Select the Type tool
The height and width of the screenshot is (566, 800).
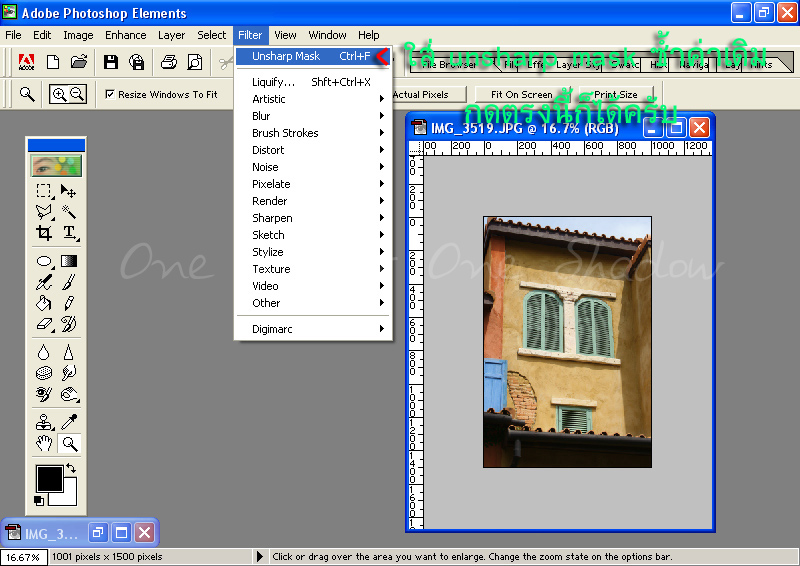click(x=68, y=233)
